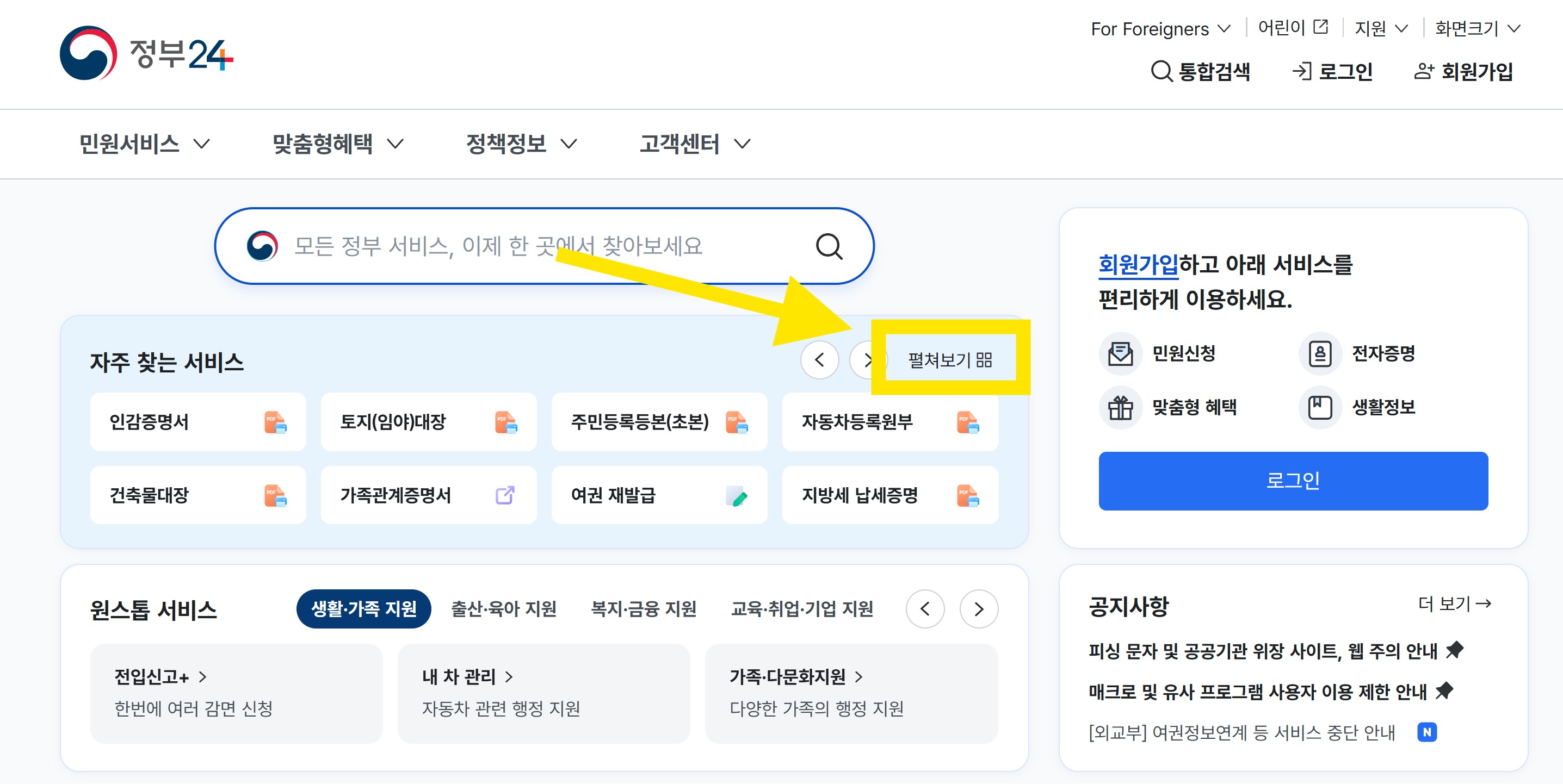Click the 민원신청 envelope icon
Image resolution: width=1563 pixels, height=784 pixels.
(1121, 353)
